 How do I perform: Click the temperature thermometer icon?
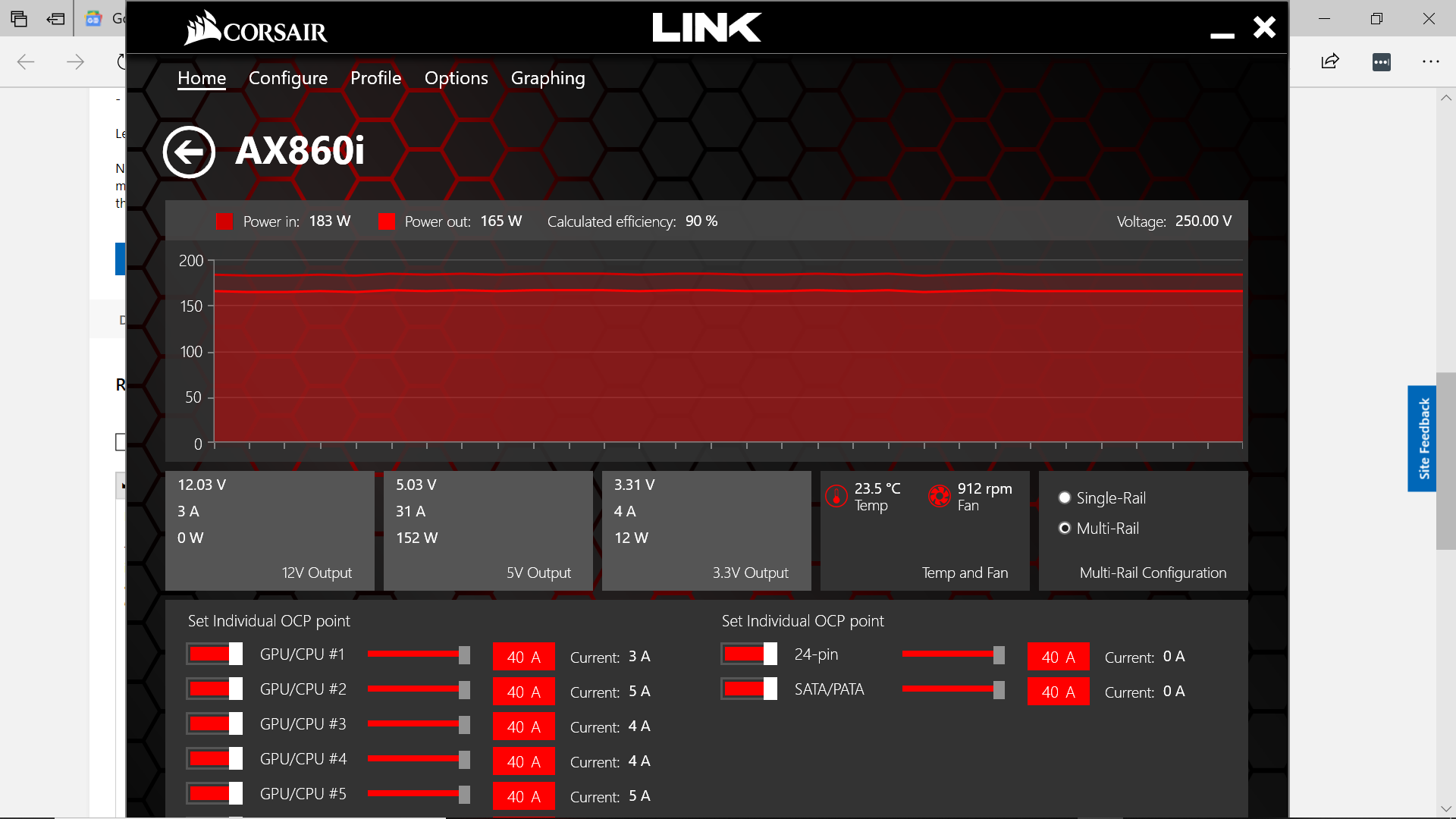pyautogui.click(x=836, y=497)
